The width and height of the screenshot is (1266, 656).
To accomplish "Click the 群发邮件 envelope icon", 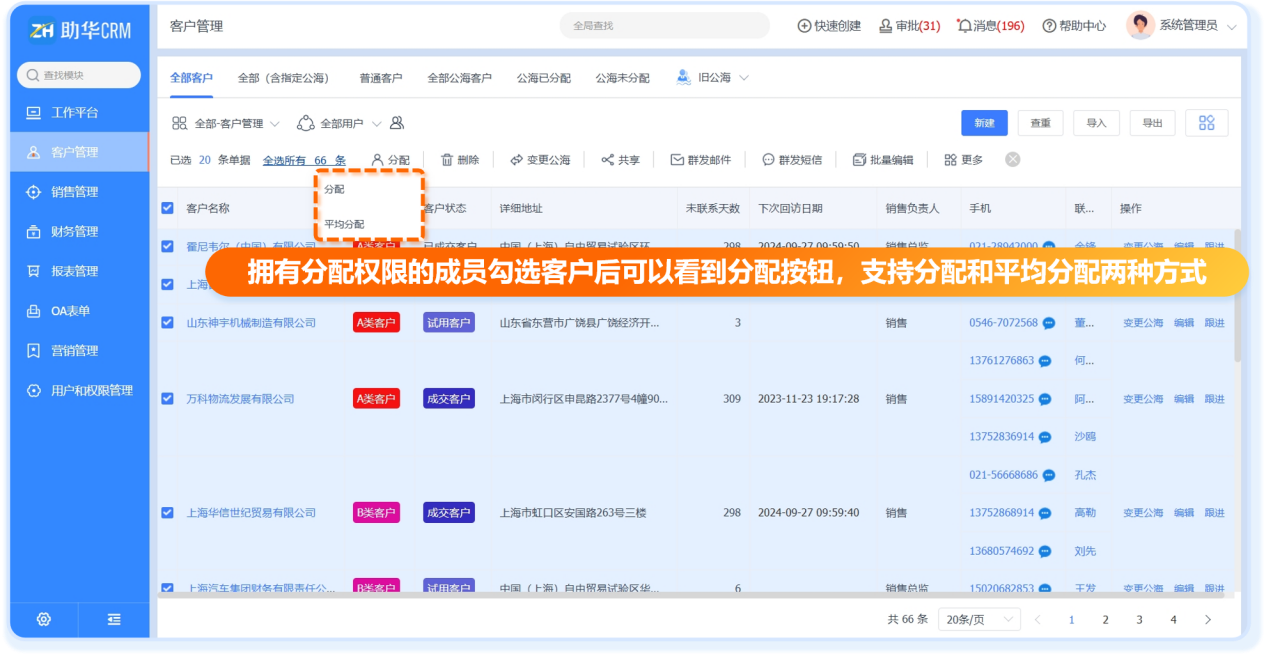I will click(x=677, y=160).
